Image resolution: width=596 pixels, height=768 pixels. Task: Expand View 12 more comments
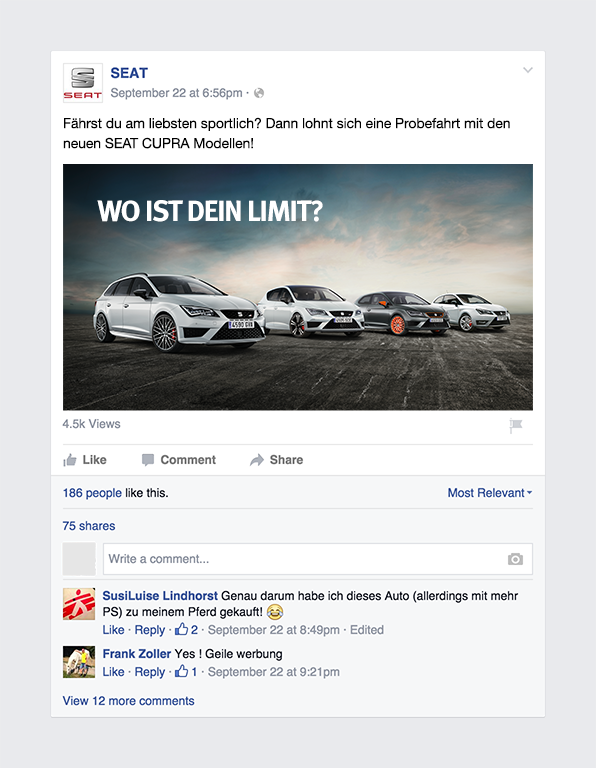point(128,701)
